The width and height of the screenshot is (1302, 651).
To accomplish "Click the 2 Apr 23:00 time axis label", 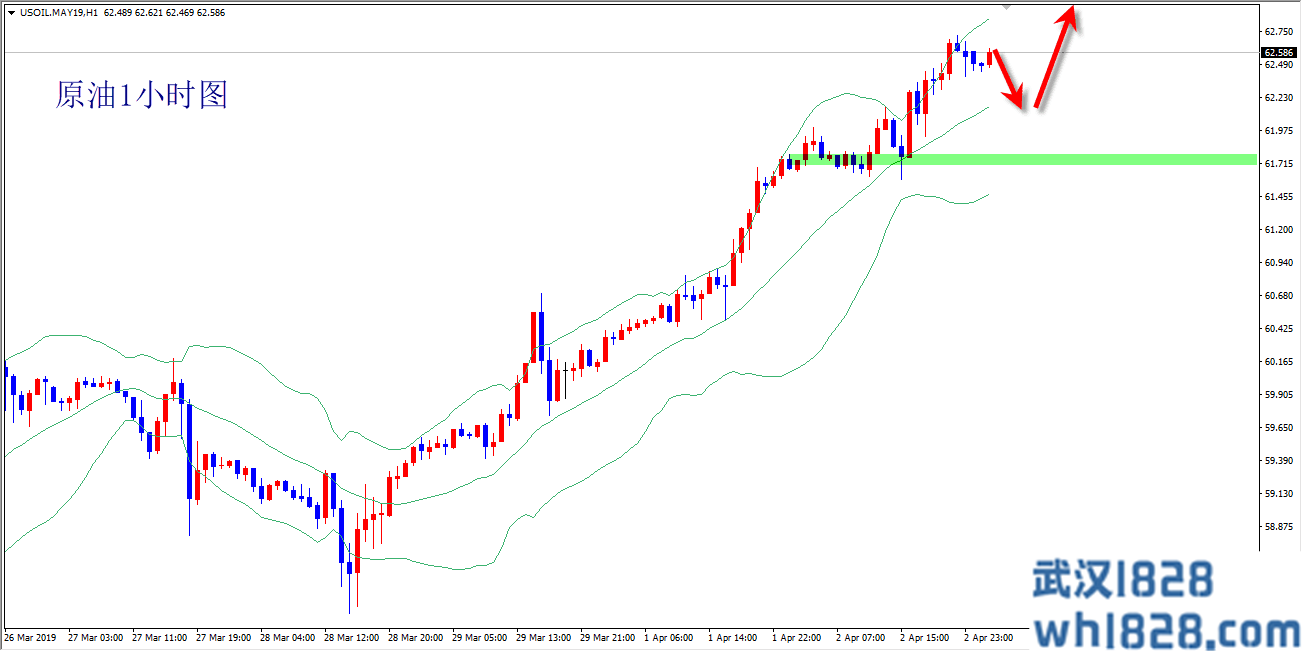I will 988,637.
